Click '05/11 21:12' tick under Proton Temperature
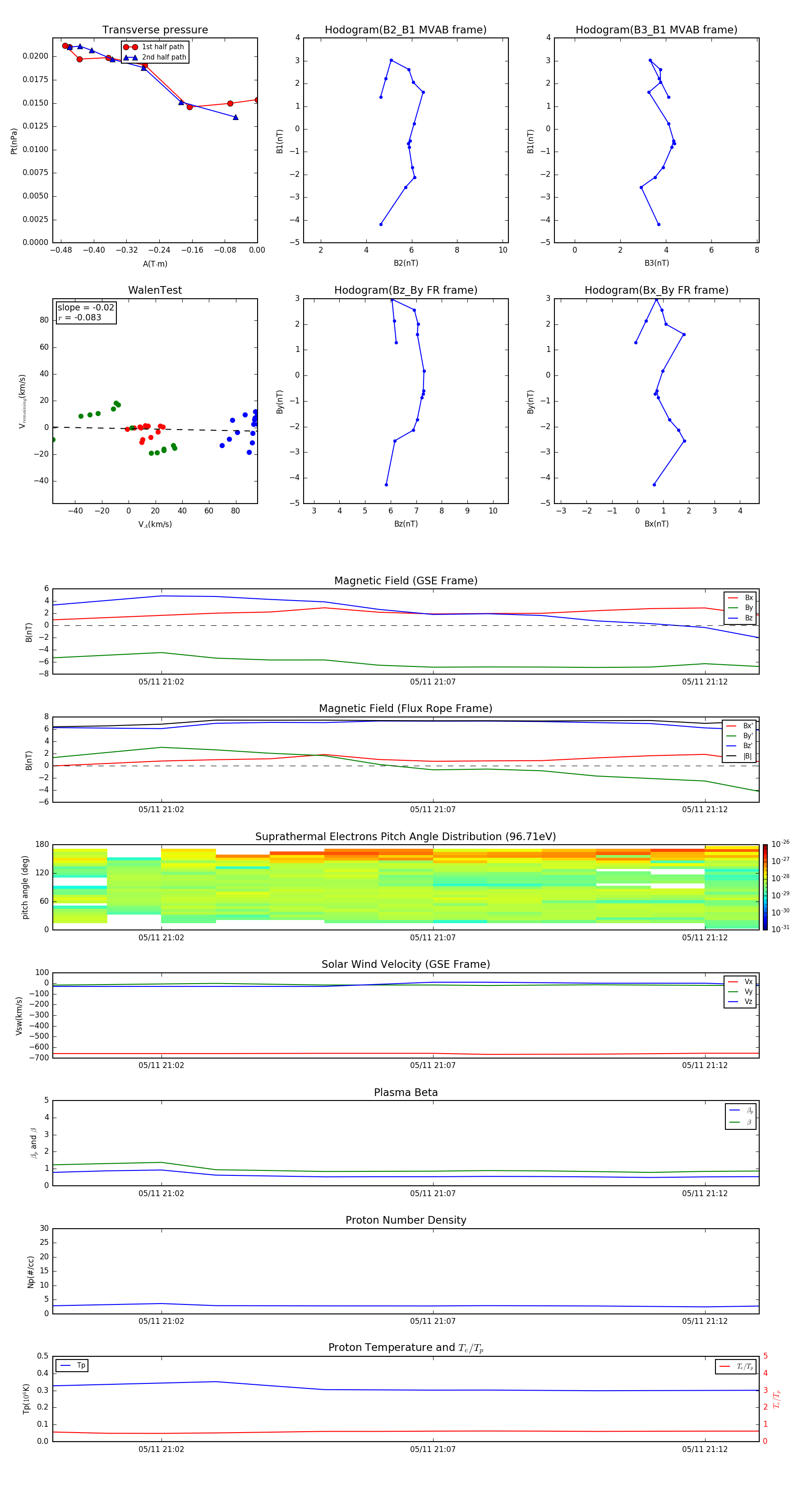 pyautogui.click(x=705, y=1449)
